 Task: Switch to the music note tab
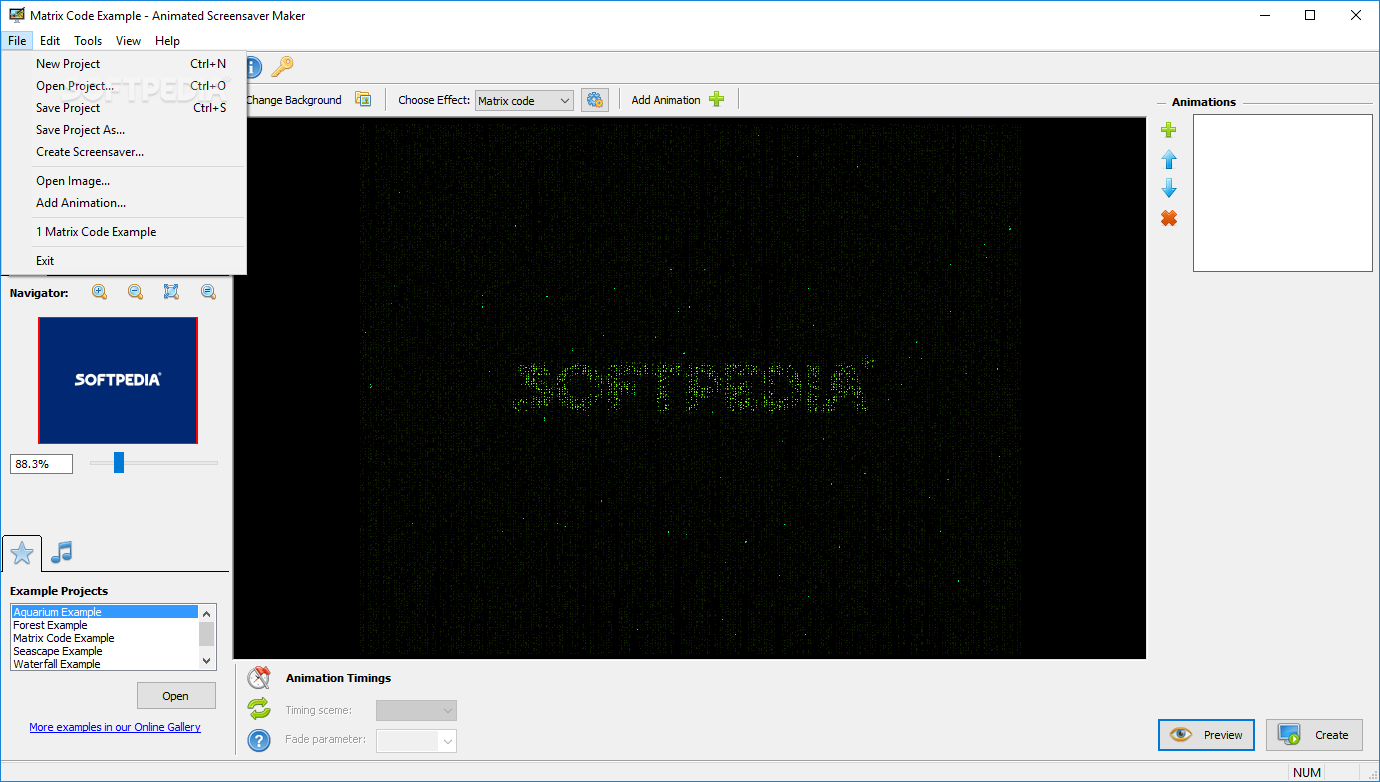(62, 552)
